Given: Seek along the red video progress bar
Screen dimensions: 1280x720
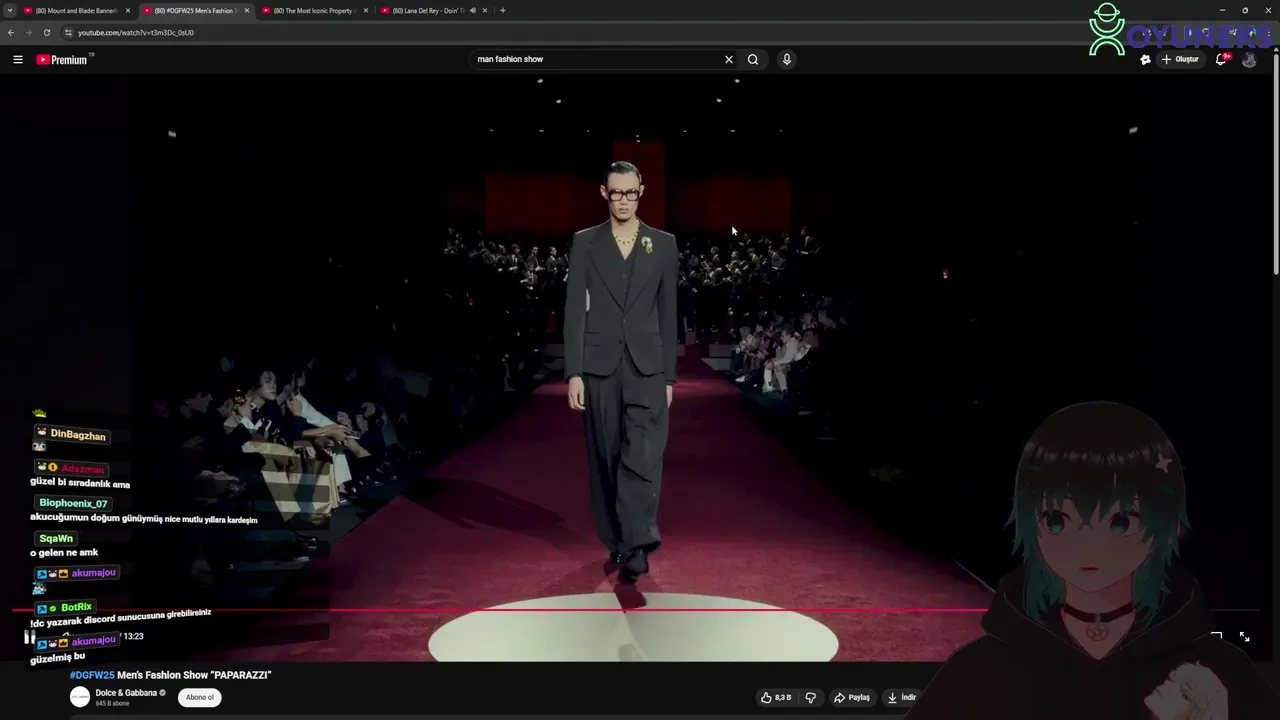Looking at the screenshot, I should pos(636,609).
